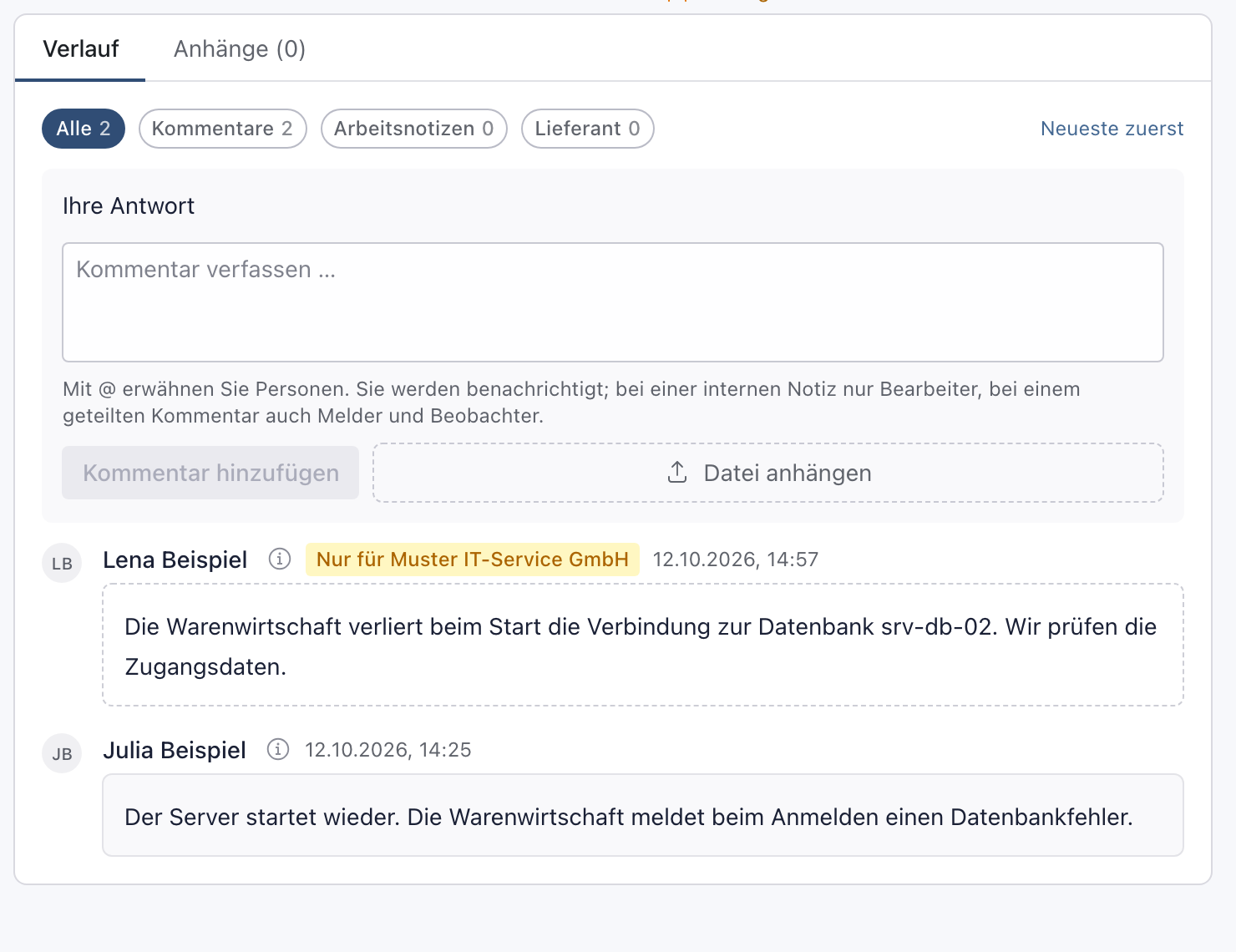Click the name Julia Beispiel
The image size is (1236, 952).
tap(175, 750)
